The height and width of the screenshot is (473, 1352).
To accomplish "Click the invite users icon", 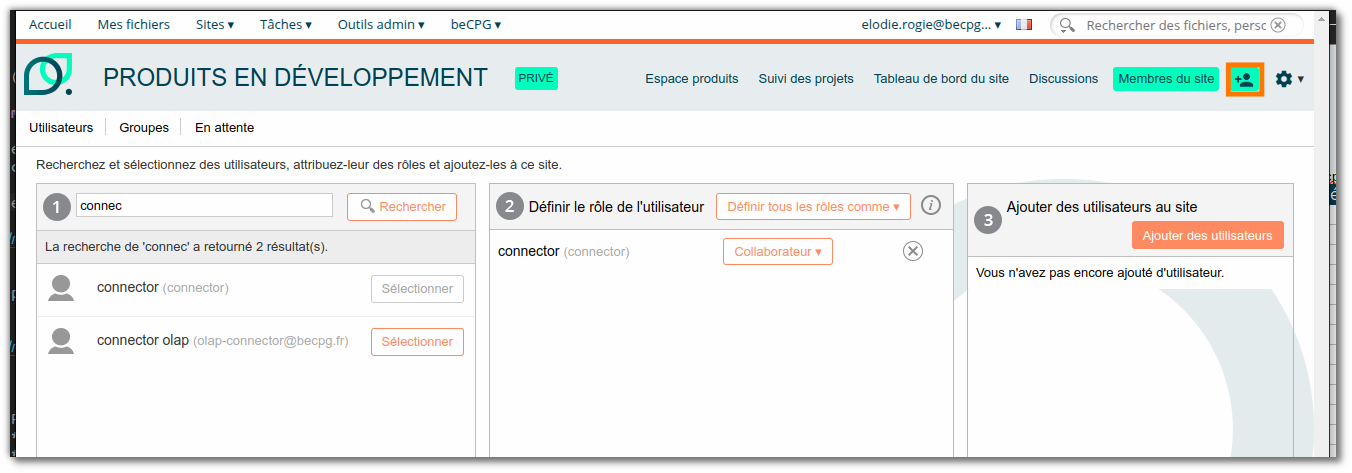I will (x=1244, y=79).
